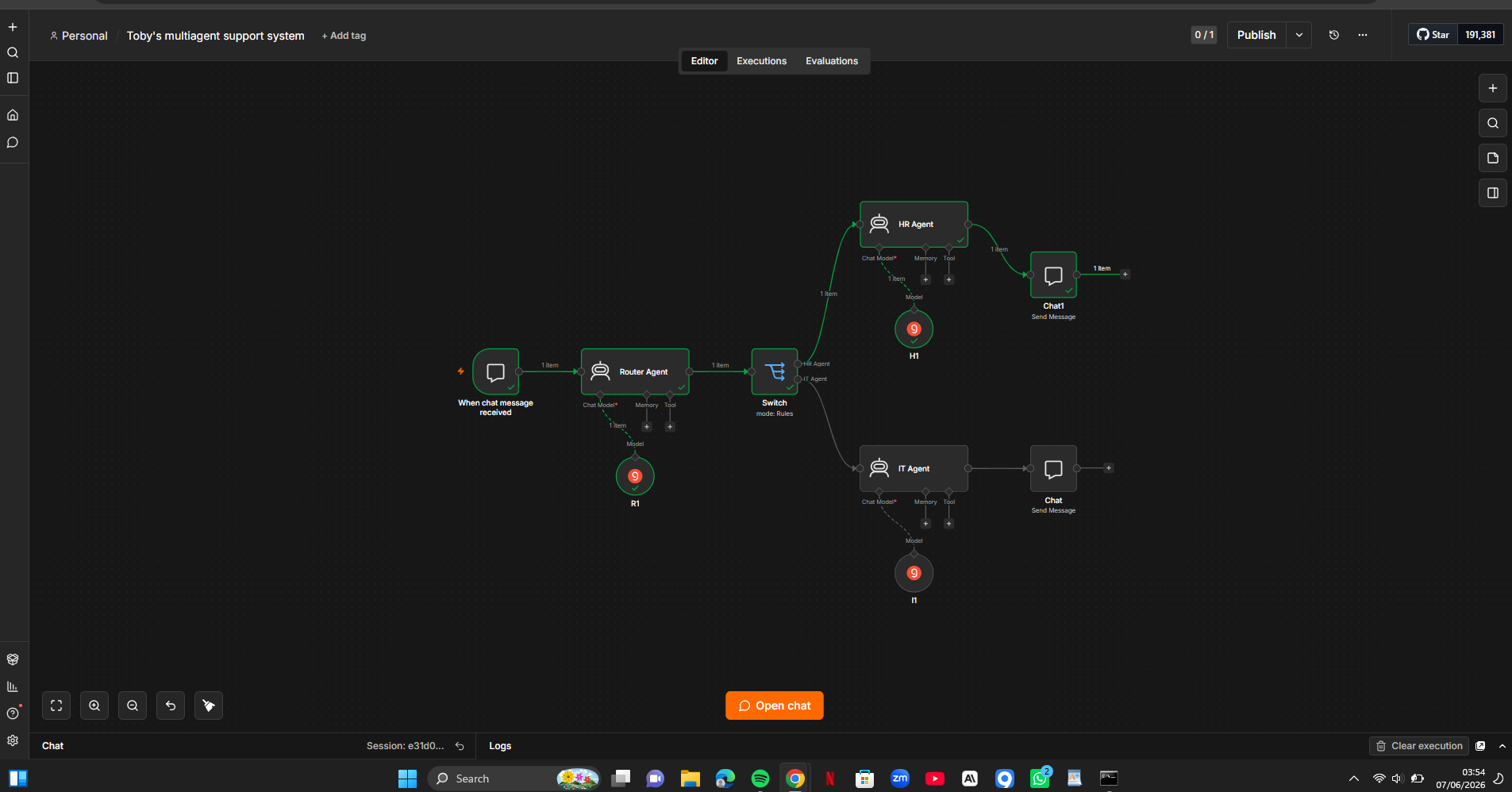The height and width of the screenshot is (792, 1512).
Task: Select the R1 chat model node
Action: (635, 476)
